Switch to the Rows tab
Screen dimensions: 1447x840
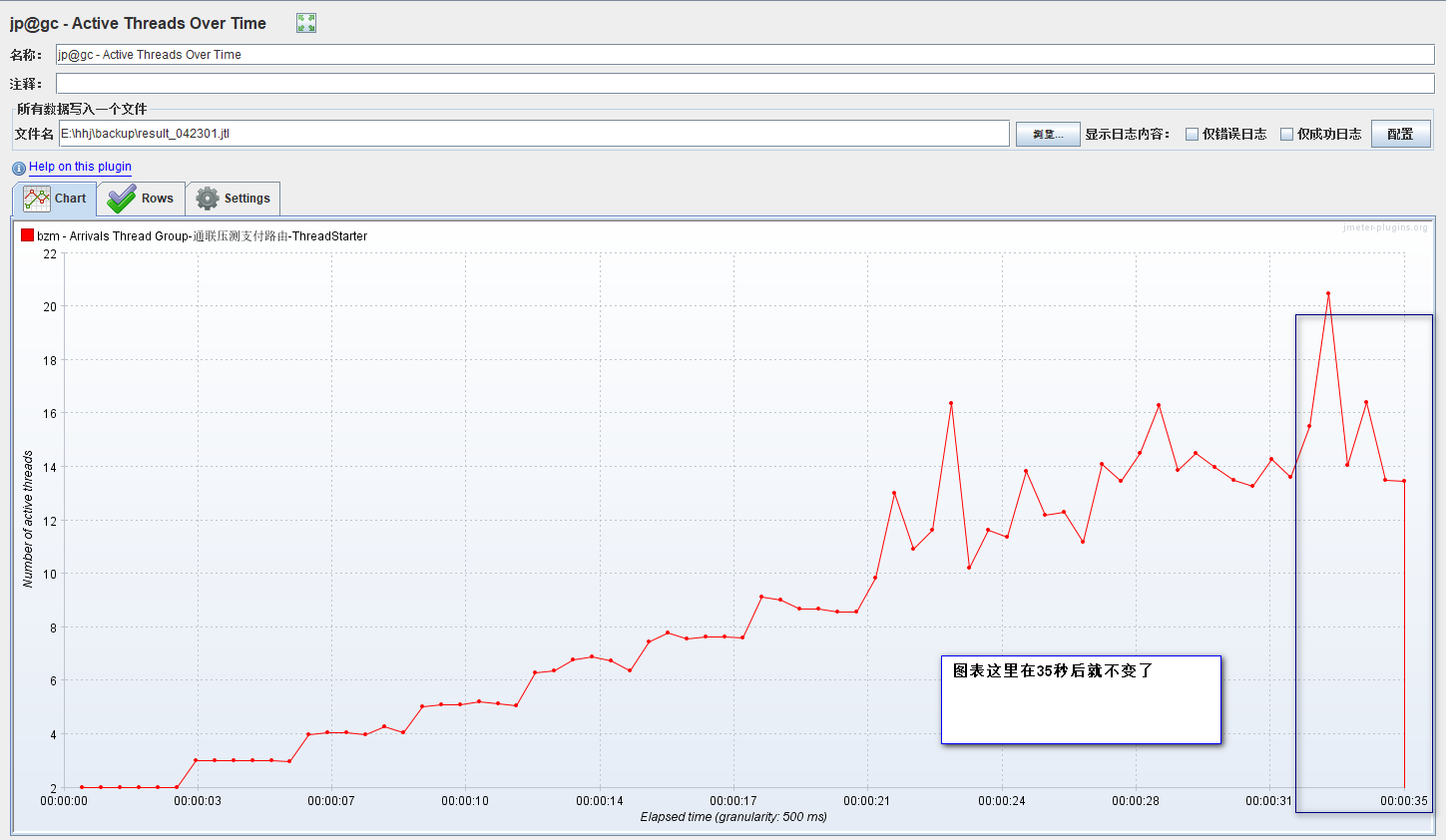142,199
